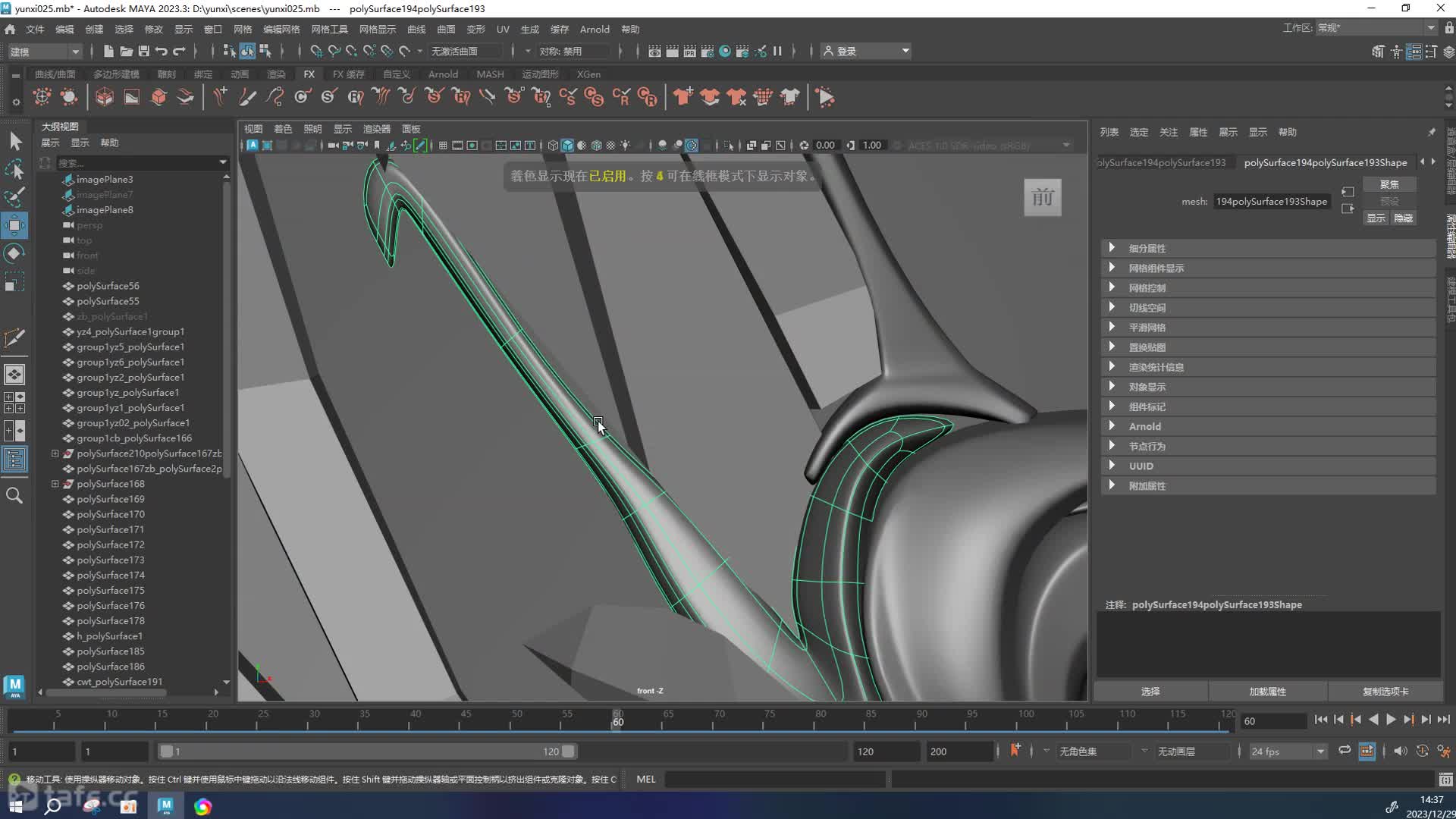
Task: Open the Script Editor icon
Action: coord(1446,780)
